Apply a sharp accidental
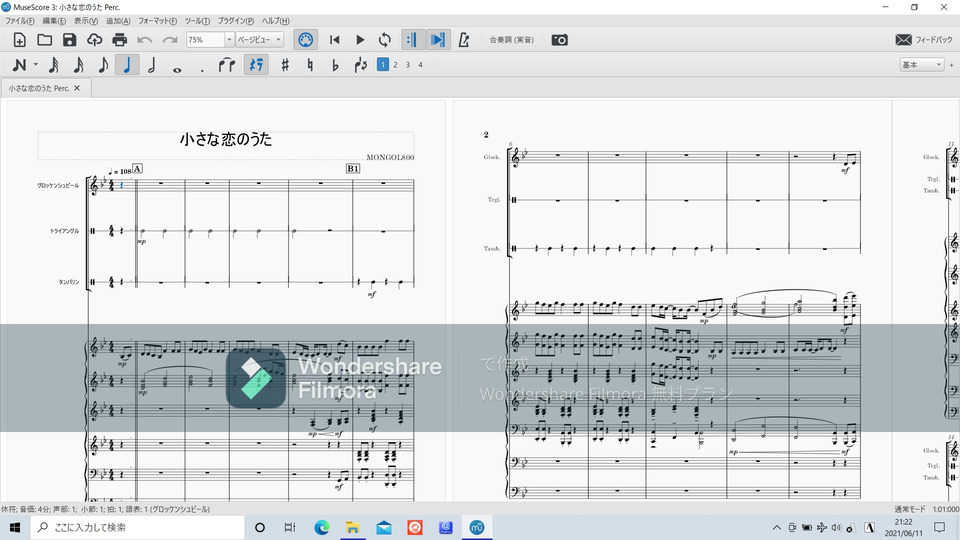 285,65
